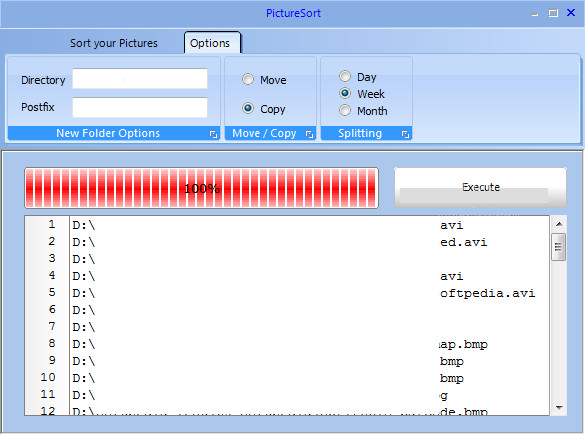Focus the Directory input field
This screenshot has width=585, height=435.
point(140,79)
